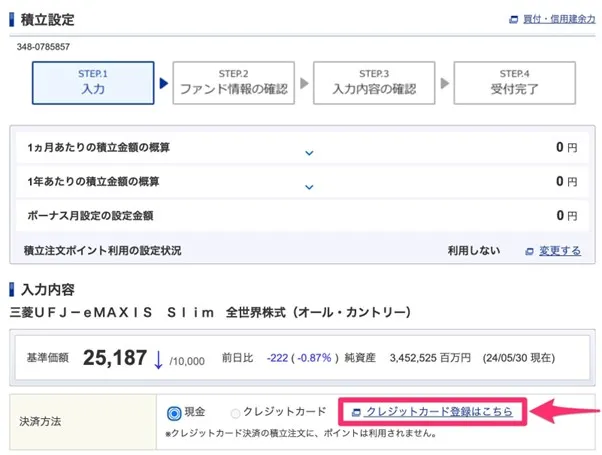
Task: Click percentage change -0.87%
Action: pos(314,358)
